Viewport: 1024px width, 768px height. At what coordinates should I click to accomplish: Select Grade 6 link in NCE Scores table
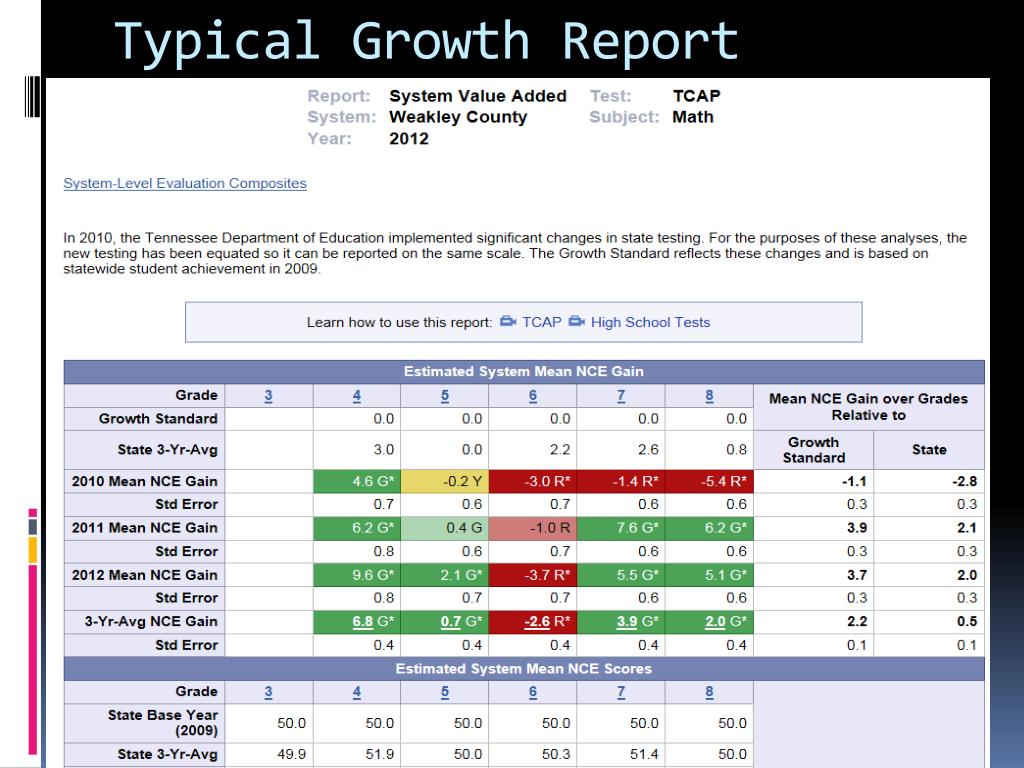click(533, 692)
